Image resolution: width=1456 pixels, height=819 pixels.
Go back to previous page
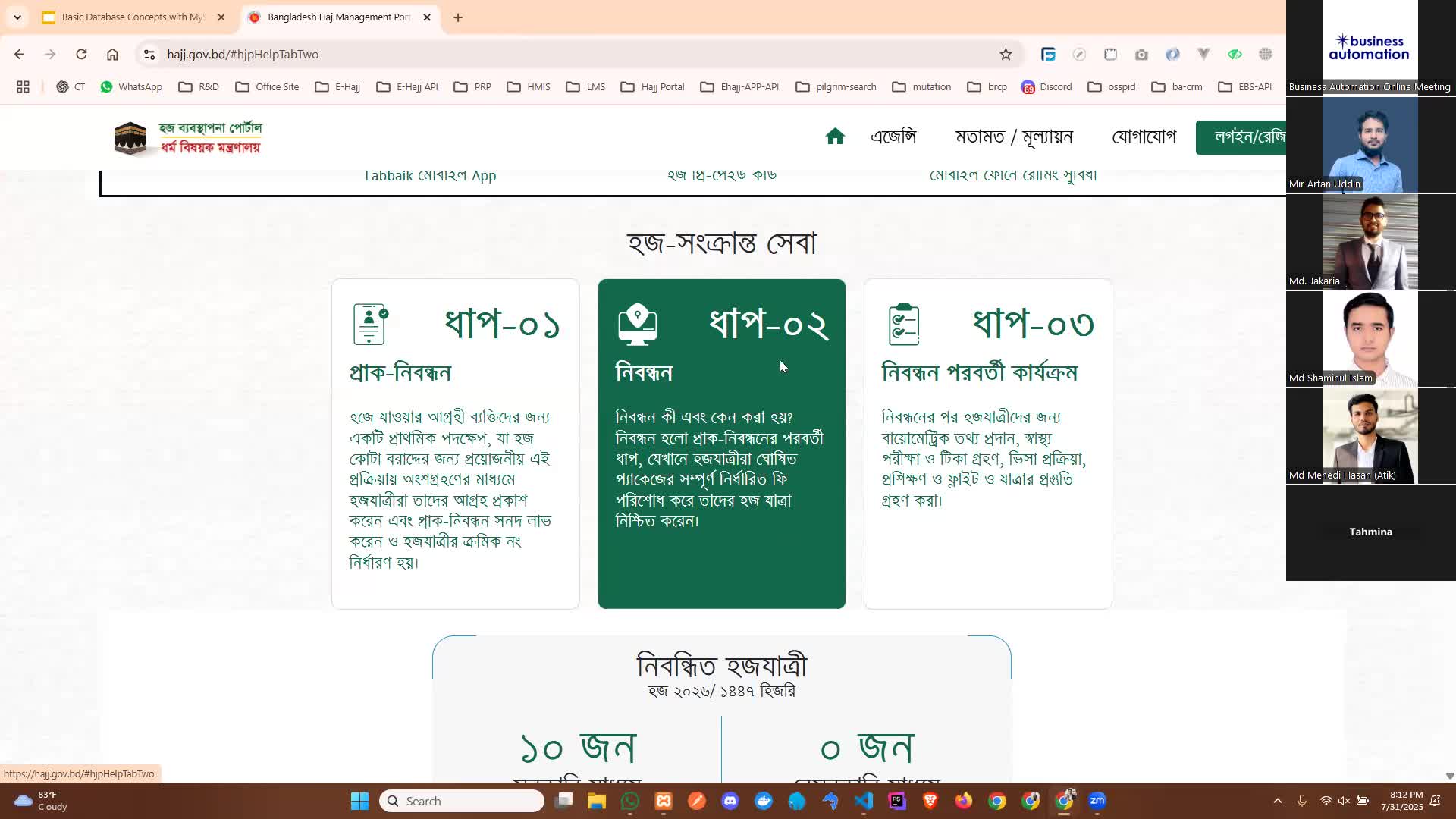20,55
